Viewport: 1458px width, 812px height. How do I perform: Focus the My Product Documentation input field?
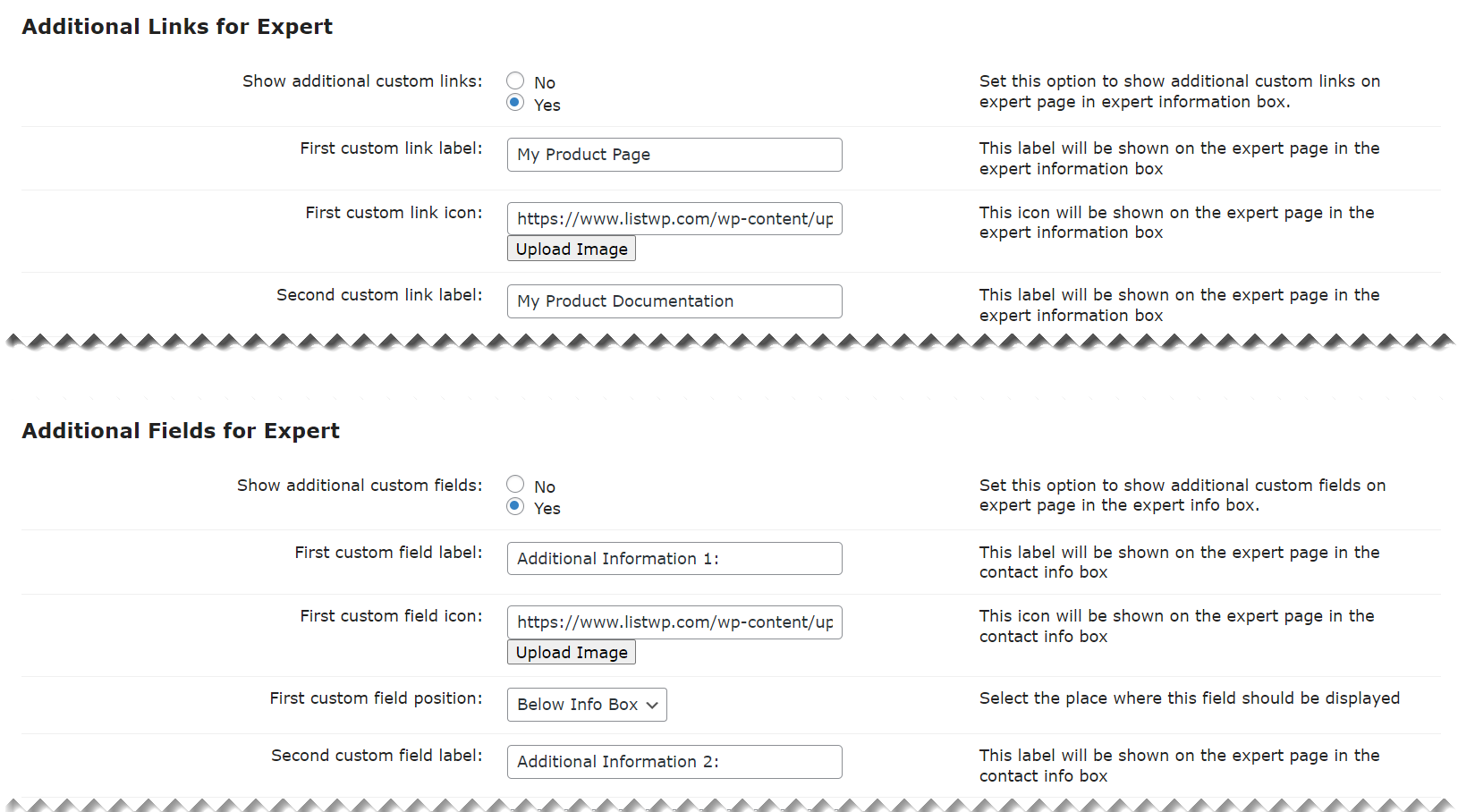tap(674, 301)
